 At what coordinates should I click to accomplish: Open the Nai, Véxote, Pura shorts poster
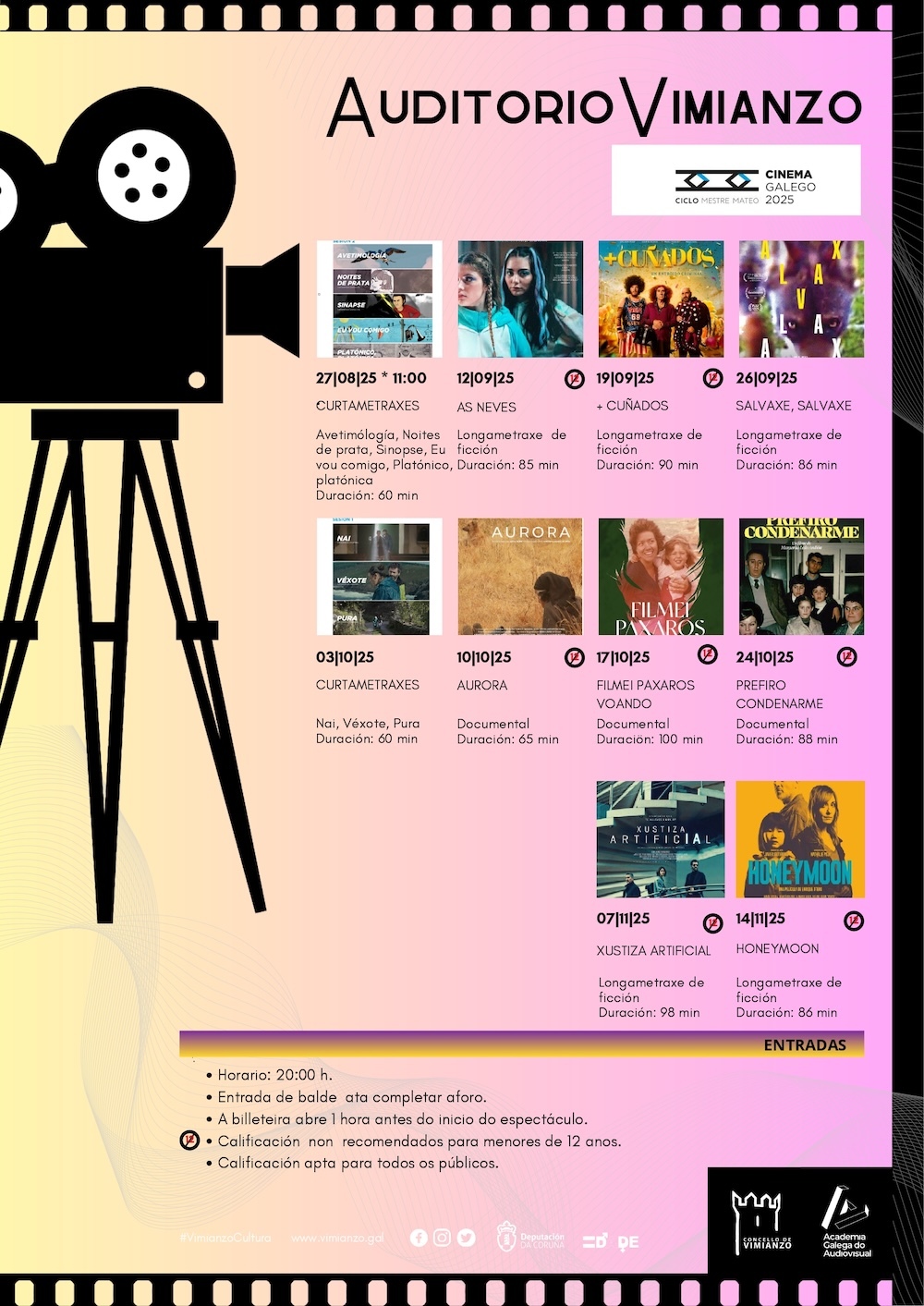380,577
